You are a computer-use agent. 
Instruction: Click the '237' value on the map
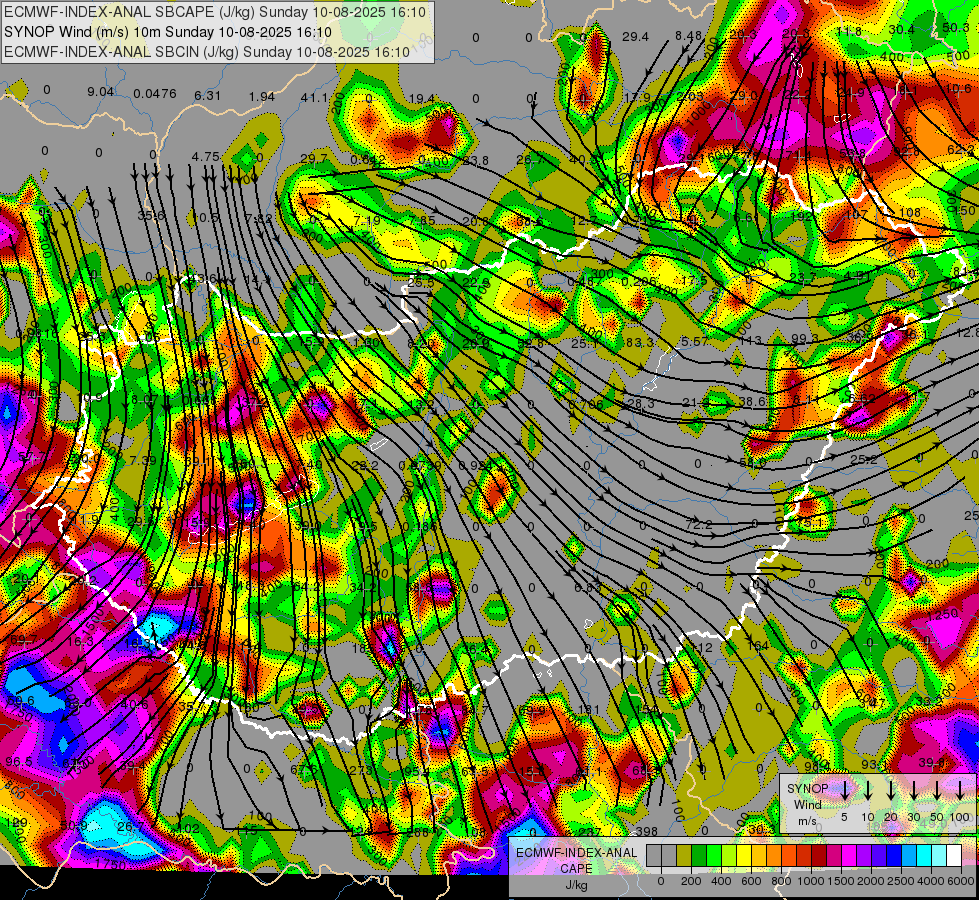(589, 832)
